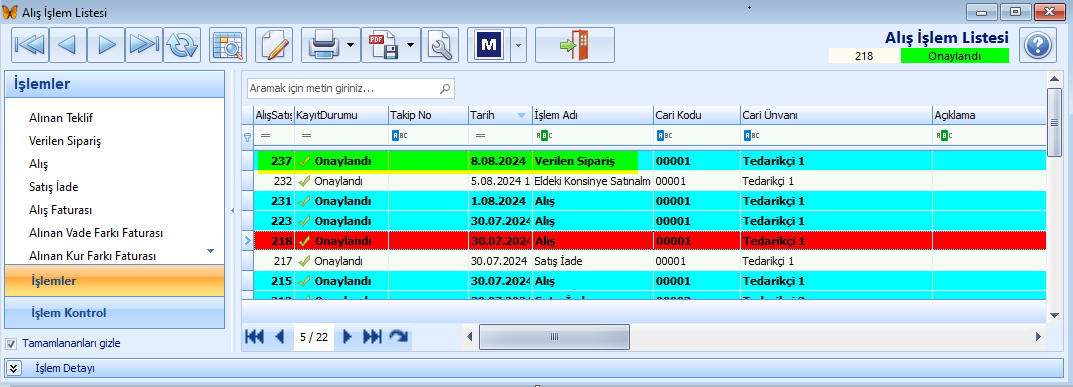The height and width of the screenshot is (387, 1073).
Task: Select Alınan Teklif in İşlemler list
Action: (60, 118)
